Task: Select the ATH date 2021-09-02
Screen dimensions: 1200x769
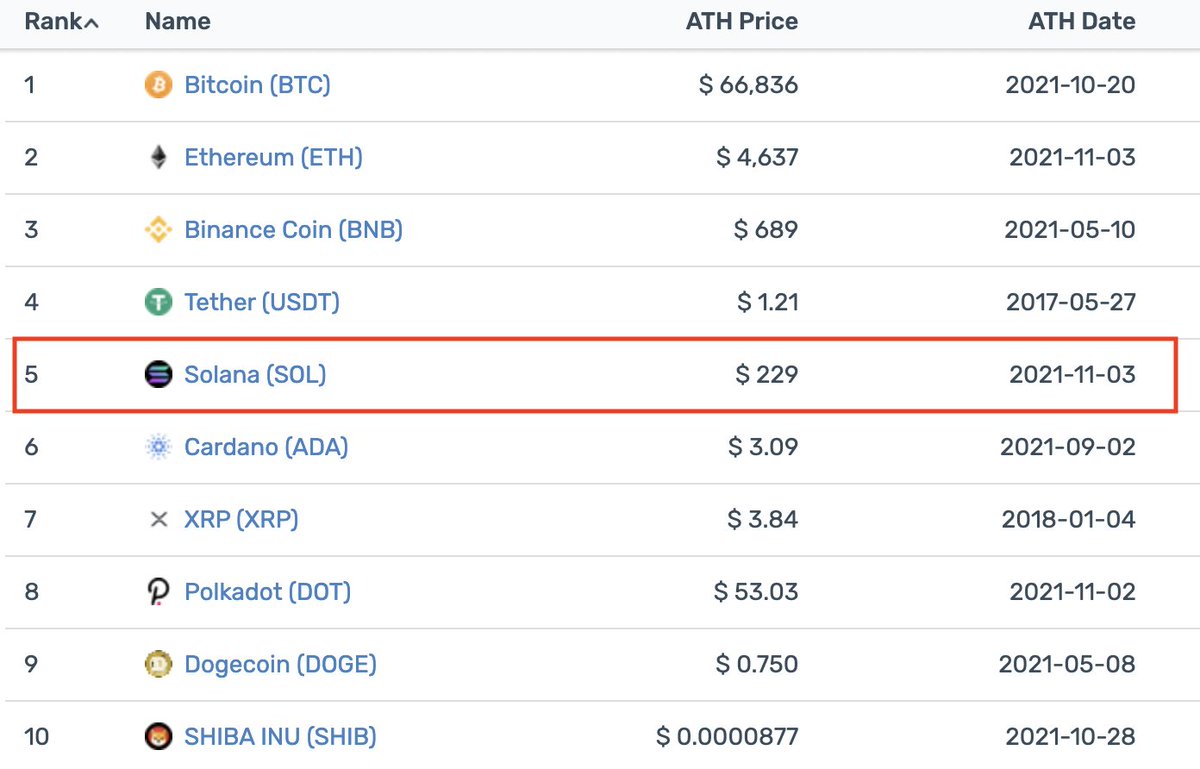Action: pyautogui.click(x=1068, y=447)
